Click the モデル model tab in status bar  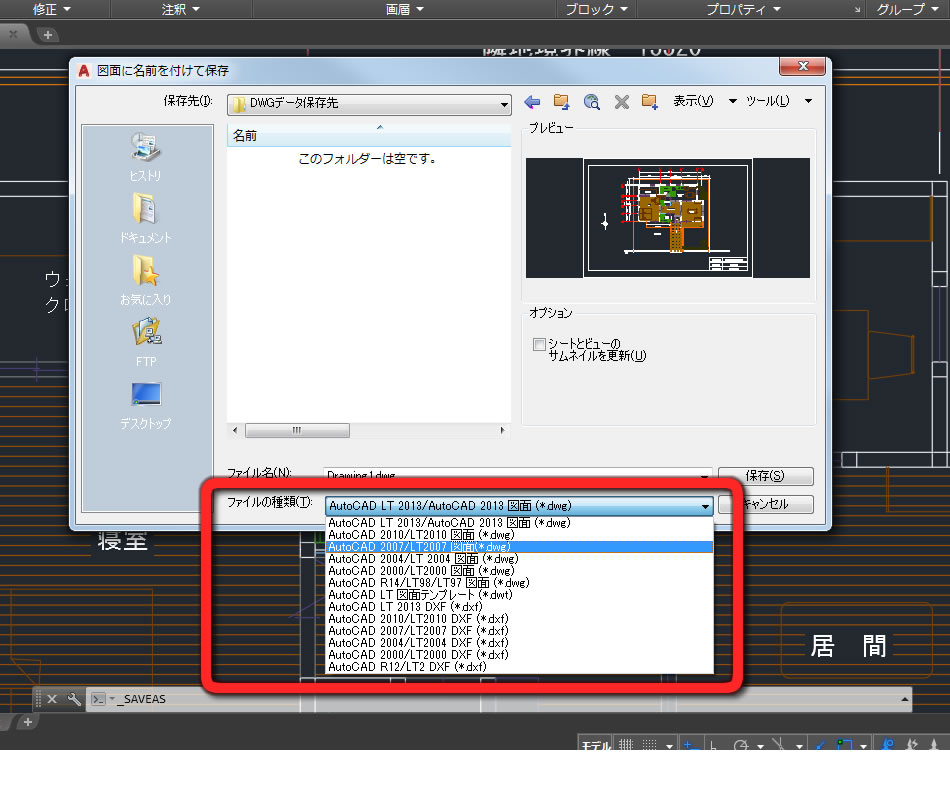pos(596,745)
